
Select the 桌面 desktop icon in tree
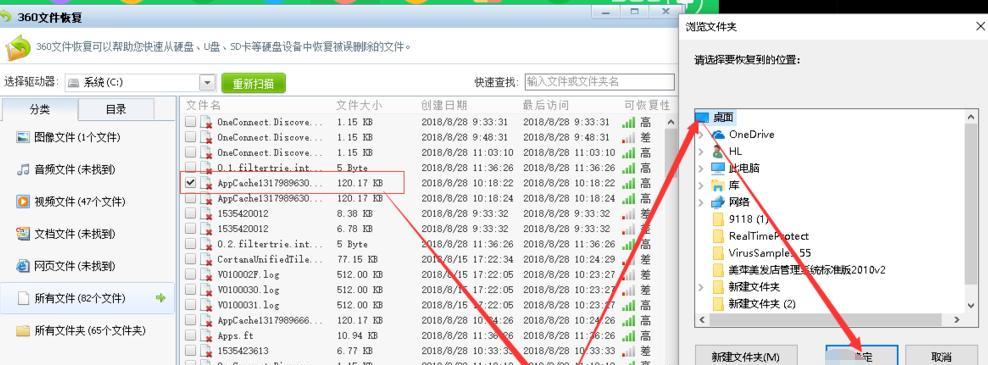click(702, 117)
